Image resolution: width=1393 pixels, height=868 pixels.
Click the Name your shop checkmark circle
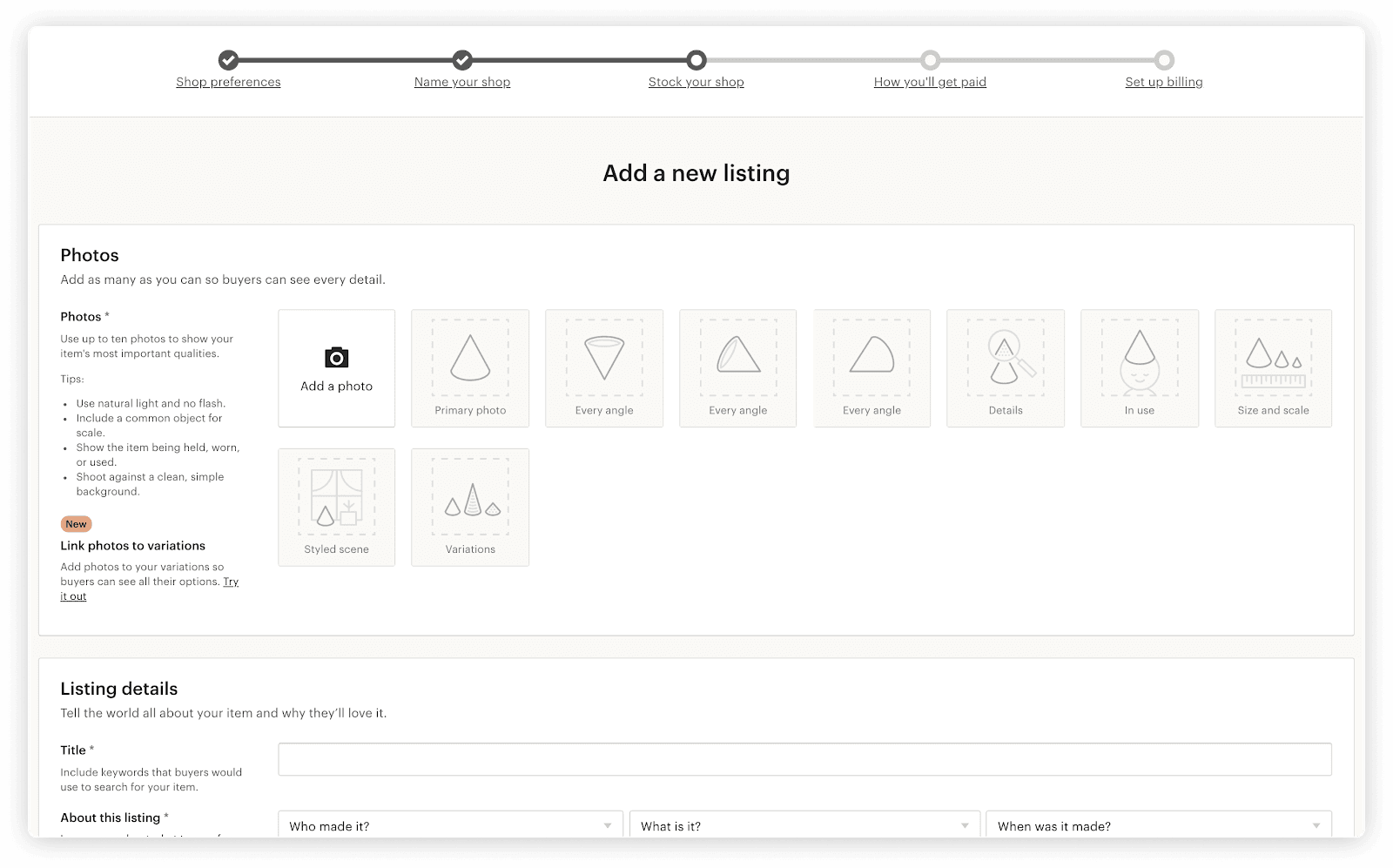(462, 60)
